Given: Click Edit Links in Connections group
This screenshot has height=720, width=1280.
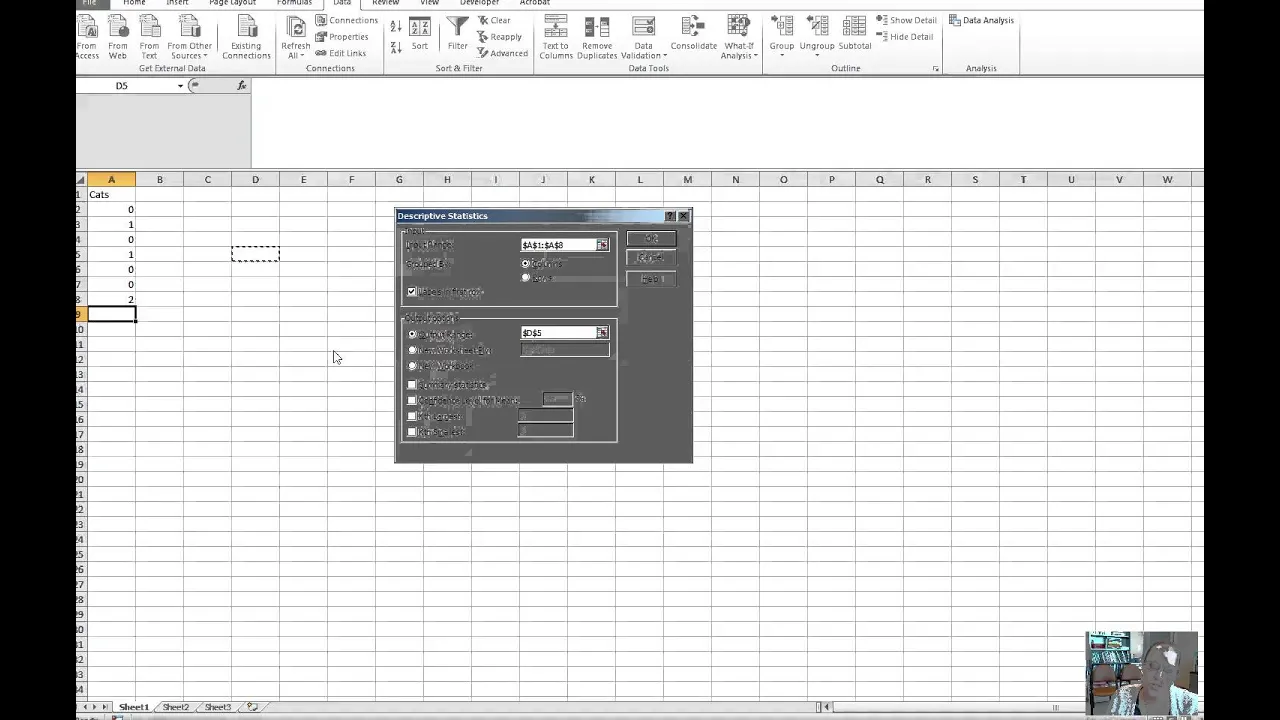Looking at the screenshot, I should click(x=340, y=53).
